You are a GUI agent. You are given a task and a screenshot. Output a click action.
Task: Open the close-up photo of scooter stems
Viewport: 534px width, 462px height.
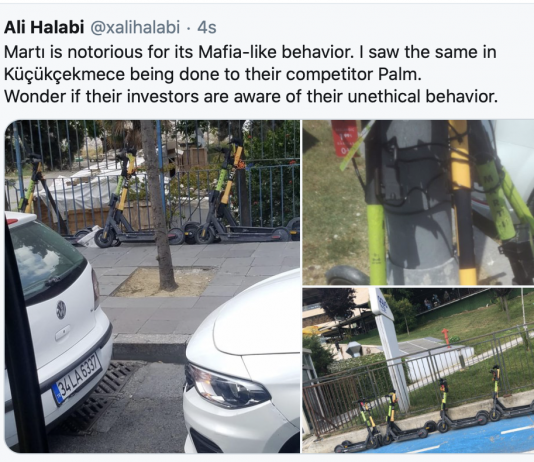pyautogui.click(x=418, y=202)
